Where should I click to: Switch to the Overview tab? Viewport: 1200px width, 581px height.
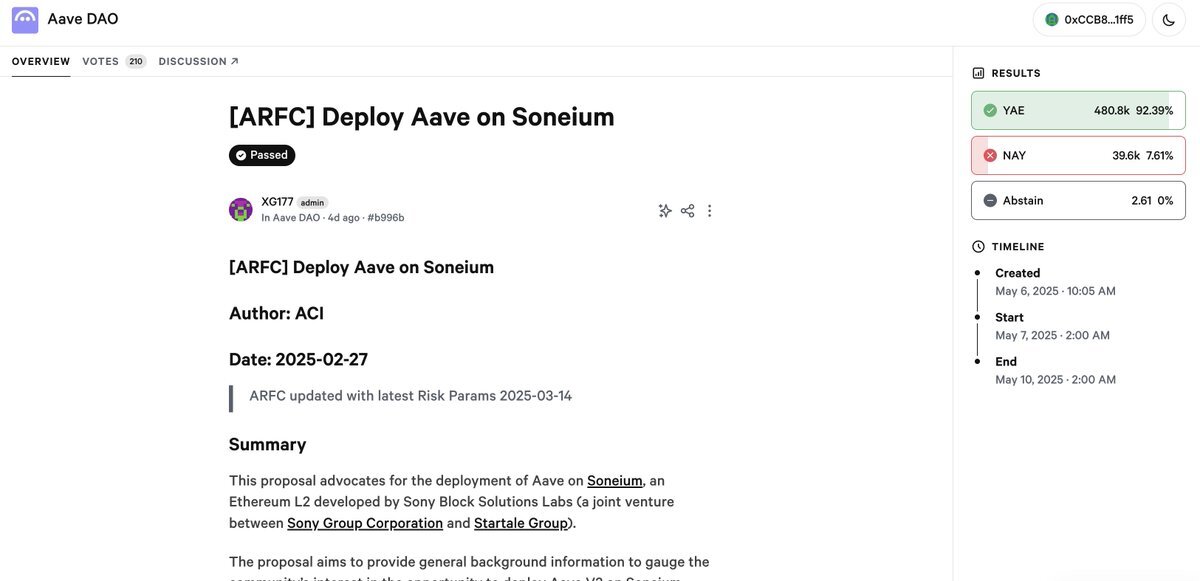(x=41, y=61)
